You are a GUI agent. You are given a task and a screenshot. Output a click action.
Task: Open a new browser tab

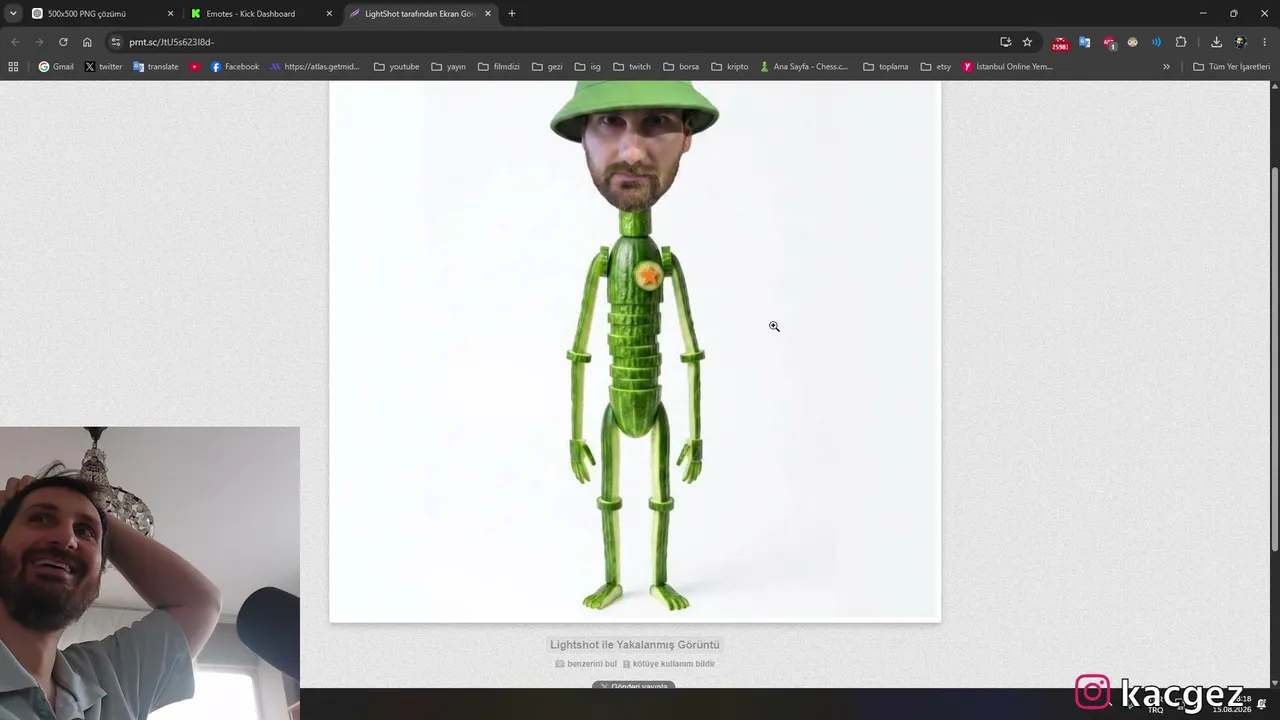pyautogui.click(x=512, y=14)
